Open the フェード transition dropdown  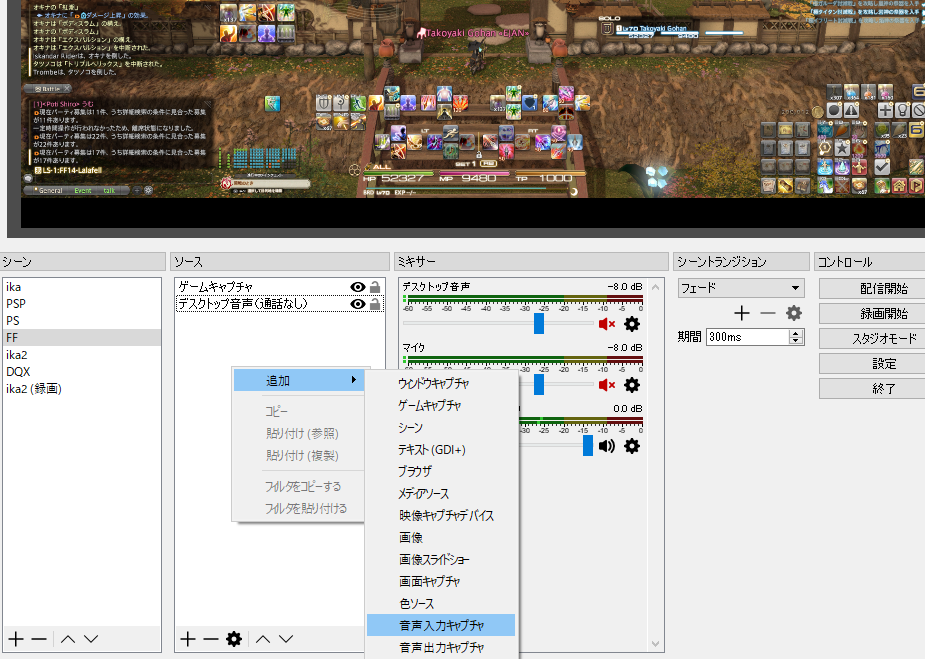pos(741,288)
